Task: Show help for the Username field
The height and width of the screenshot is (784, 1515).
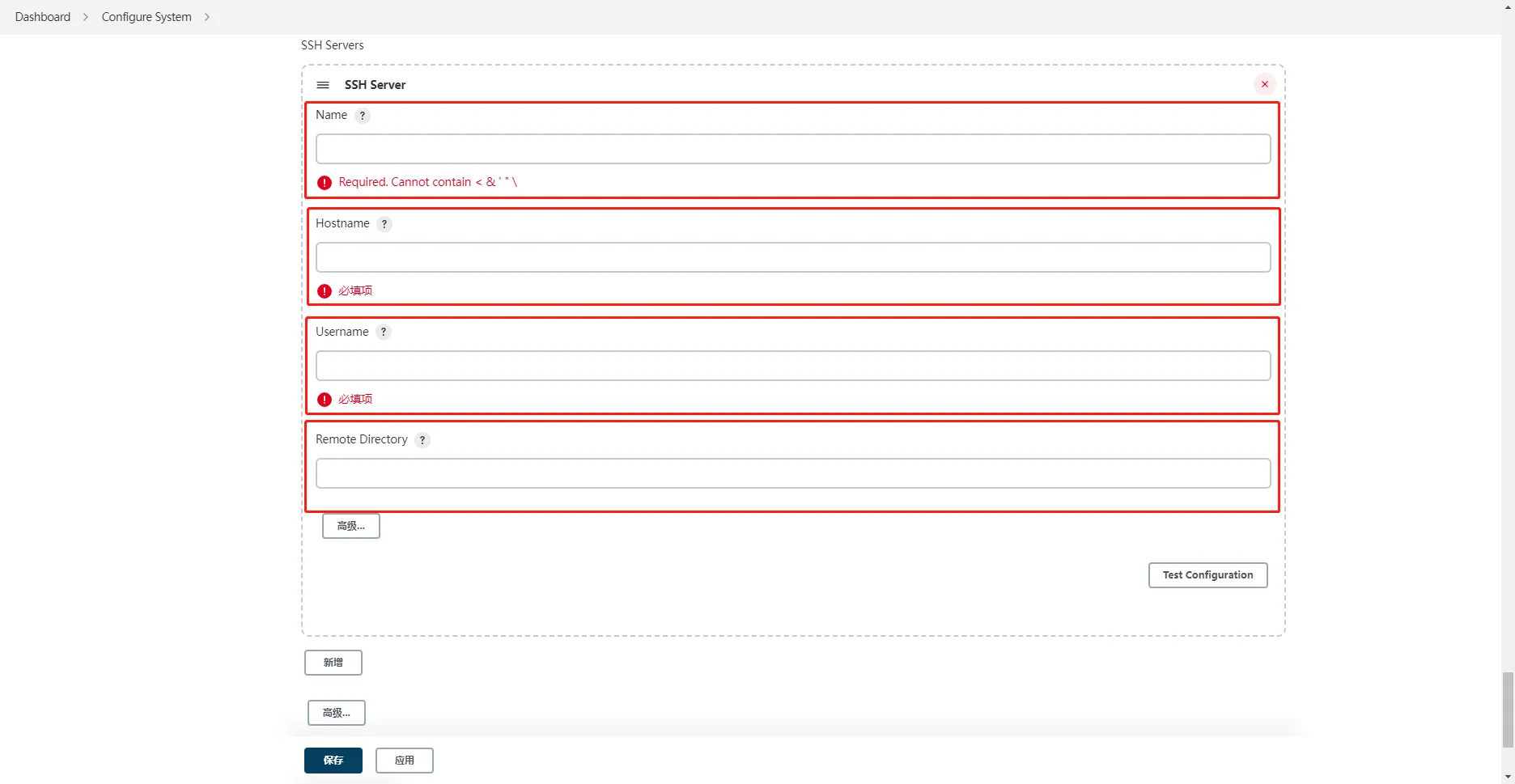Action: click(x=384, y=332)
